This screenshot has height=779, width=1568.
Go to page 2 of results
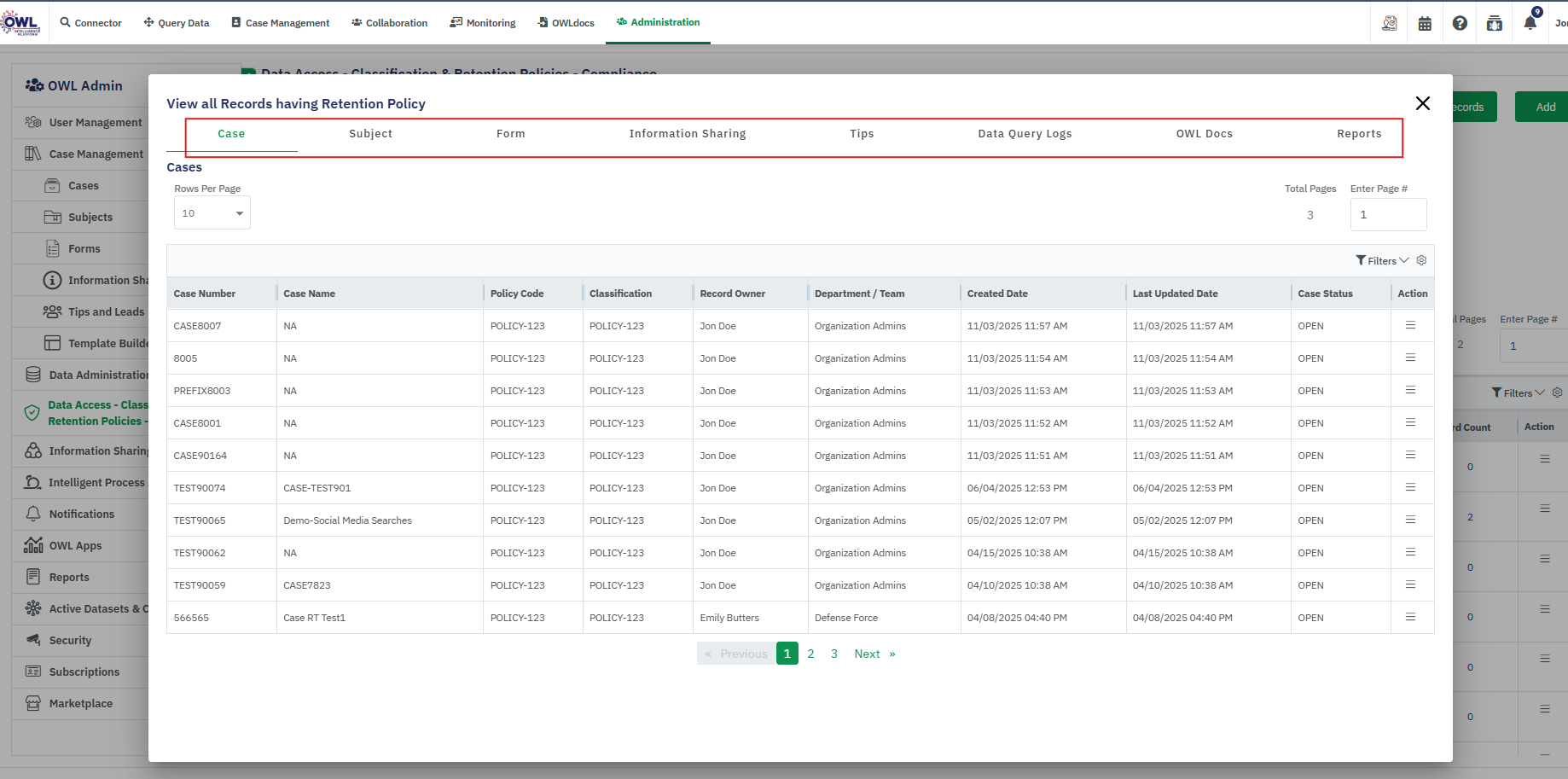pos(810,654)
